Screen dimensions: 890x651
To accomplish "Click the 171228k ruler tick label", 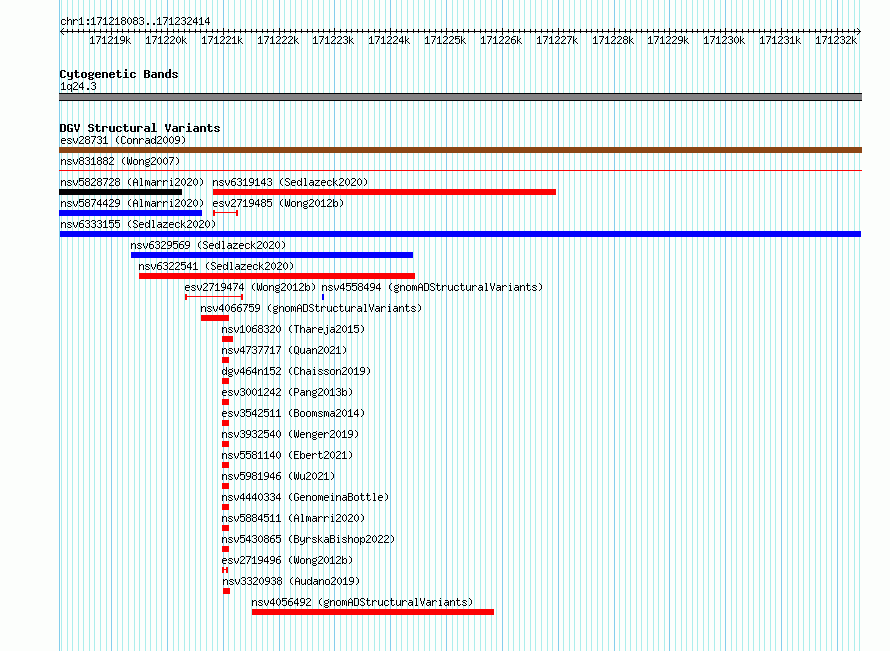I will (x=613, y=40).
